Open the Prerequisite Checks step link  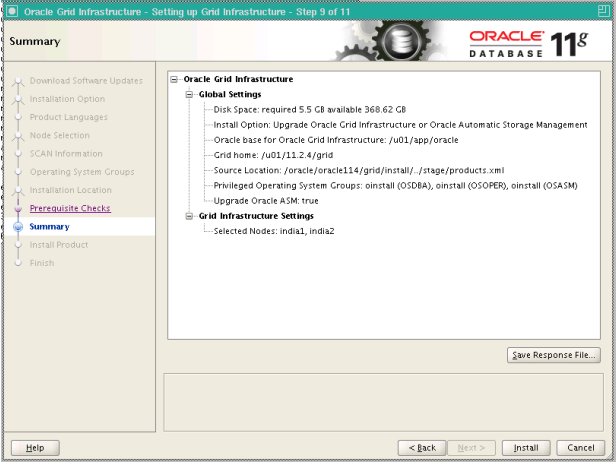pos(70,208)
